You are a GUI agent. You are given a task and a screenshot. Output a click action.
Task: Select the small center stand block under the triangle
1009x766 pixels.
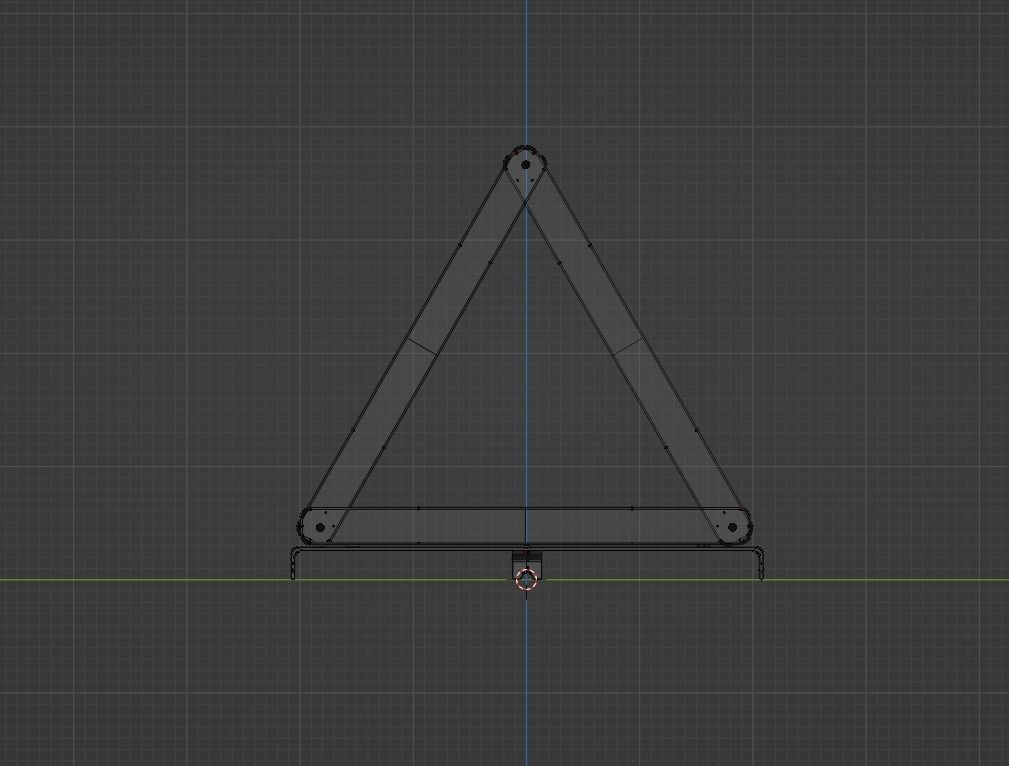(526, 564)
